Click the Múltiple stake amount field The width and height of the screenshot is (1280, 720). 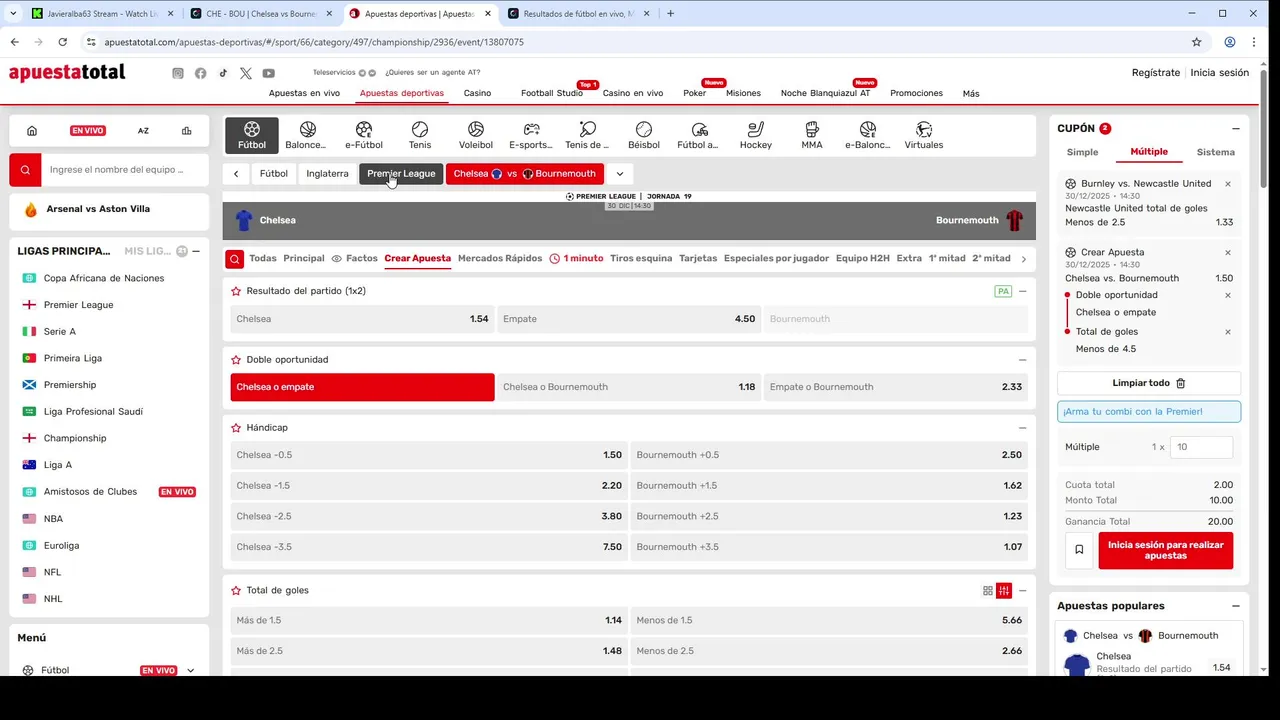(1201, 447)
